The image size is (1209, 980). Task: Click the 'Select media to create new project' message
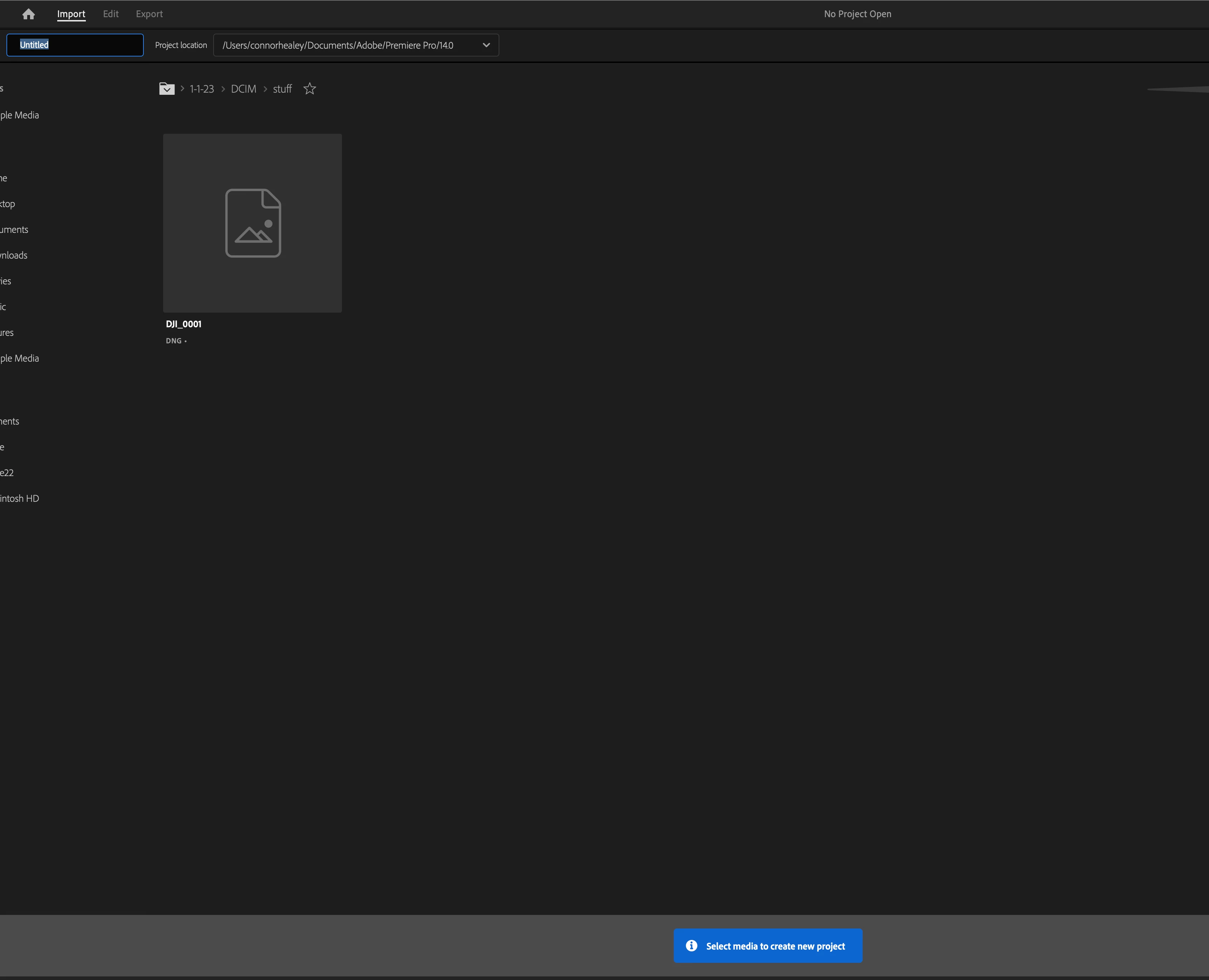coord(775,946)
